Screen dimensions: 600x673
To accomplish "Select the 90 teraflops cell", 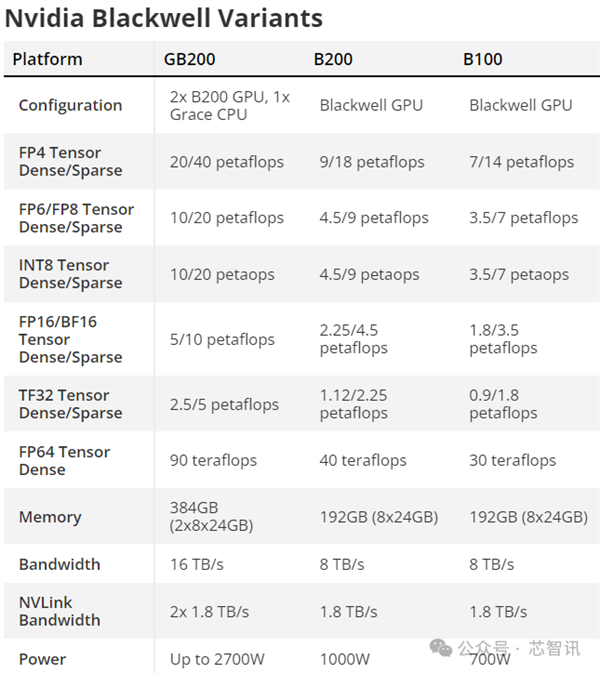I will (x=213, y=460).
